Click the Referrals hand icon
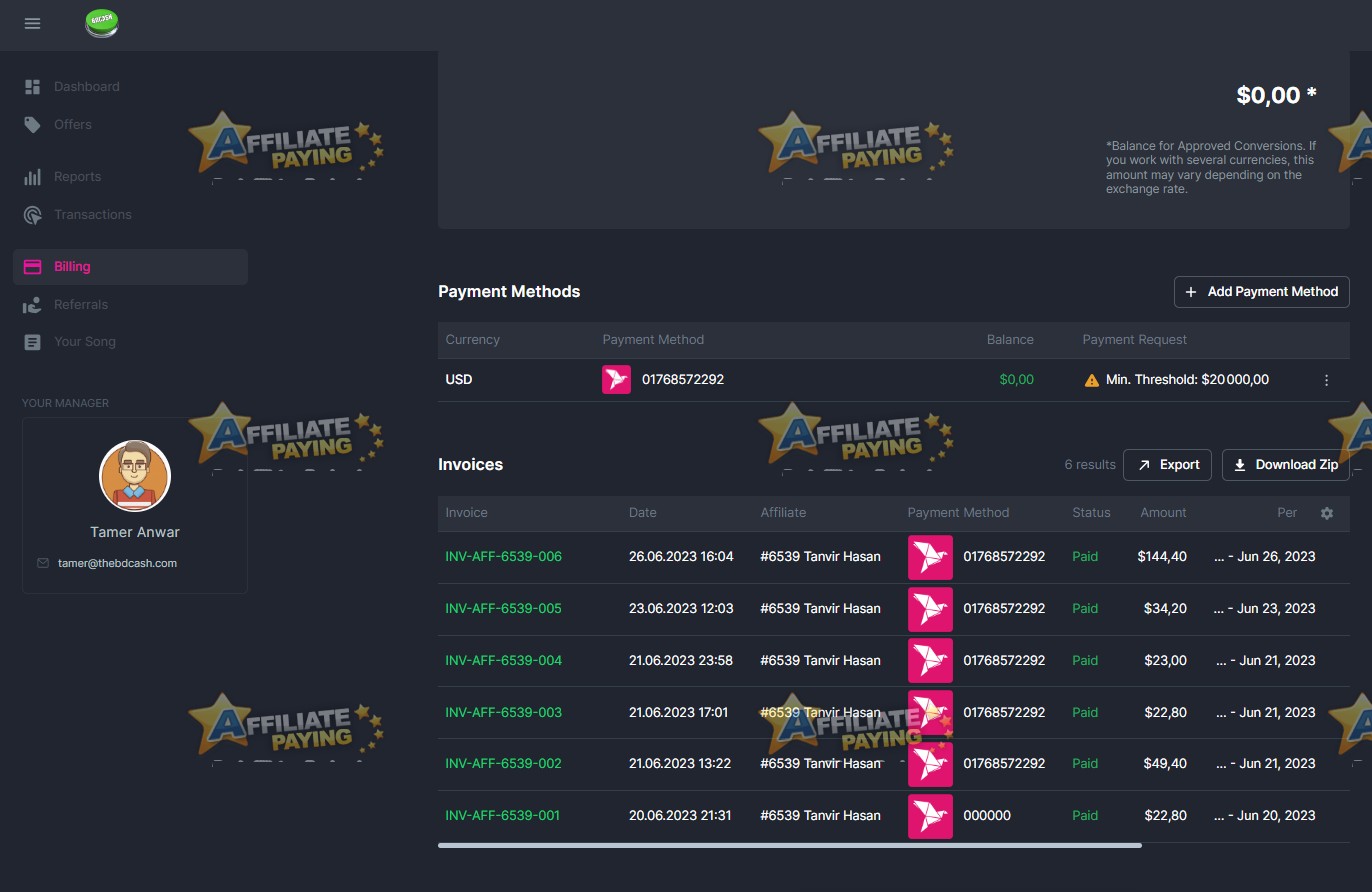Screen dimensions: 1372x892 click(x=32, y=305)
